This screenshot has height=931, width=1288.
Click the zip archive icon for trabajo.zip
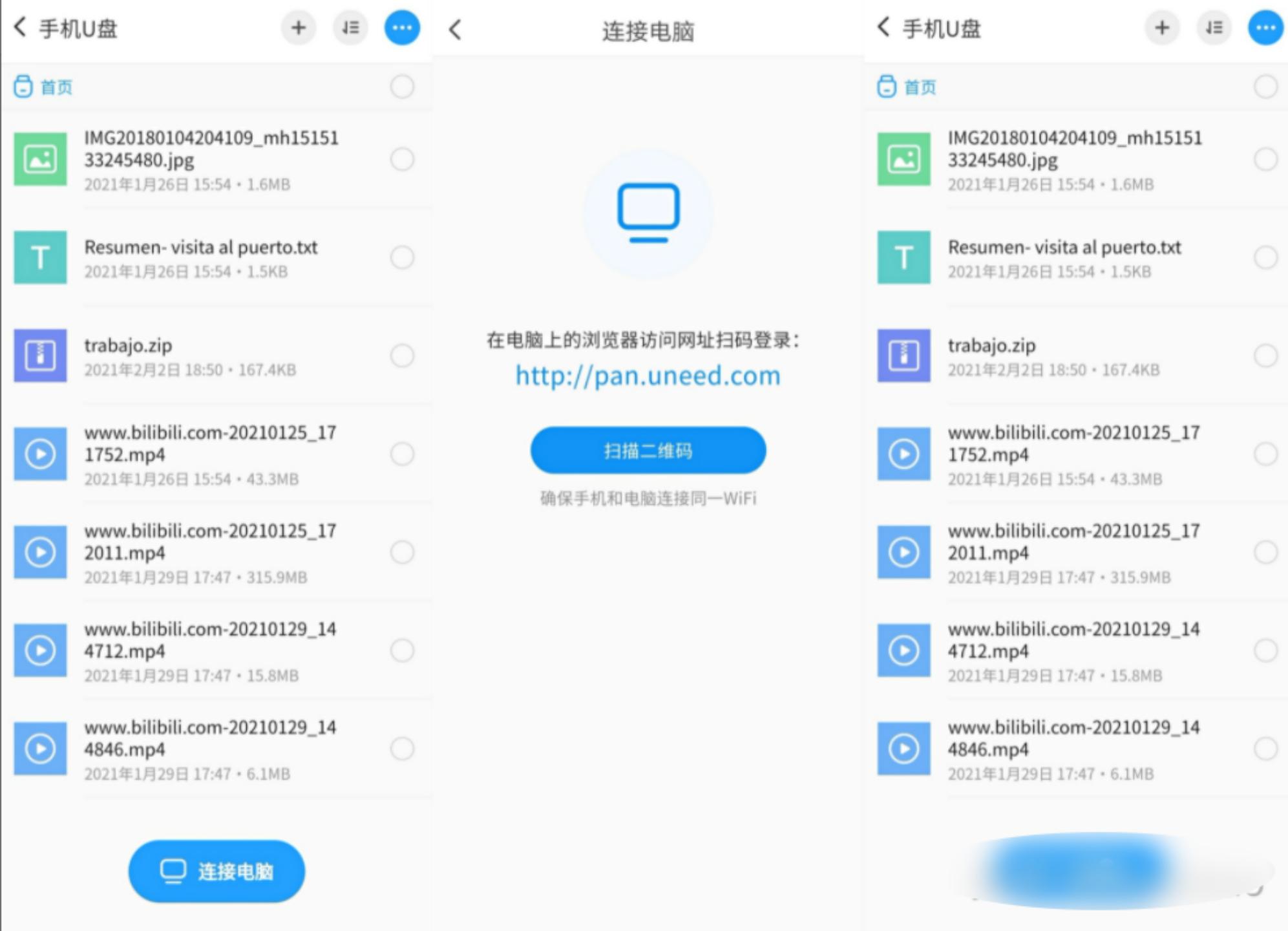click(x=40, y=356)
